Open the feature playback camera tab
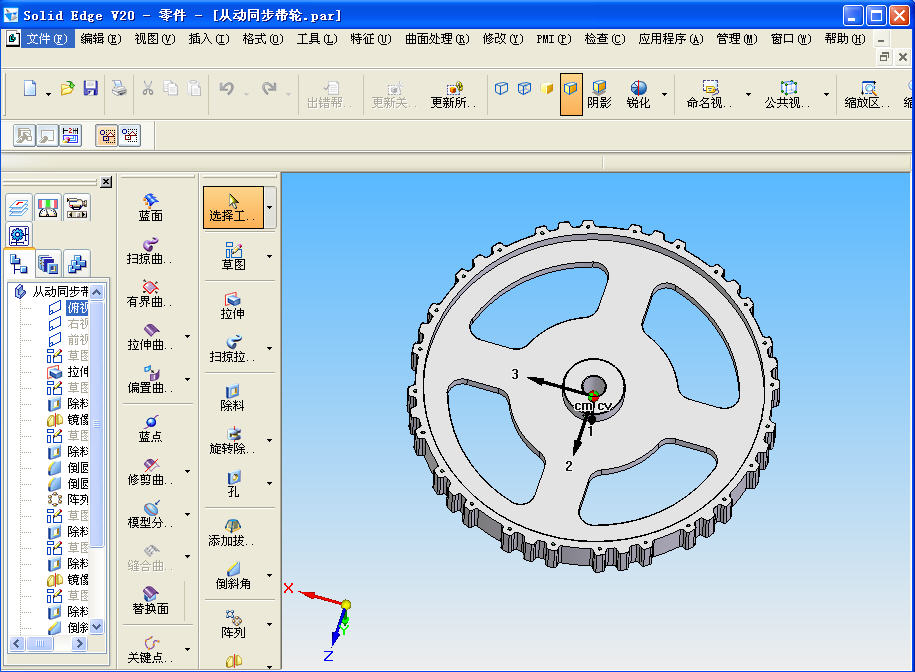Image resolution: width=915 pixels, height=672 pixels. [x=76, y=207]
